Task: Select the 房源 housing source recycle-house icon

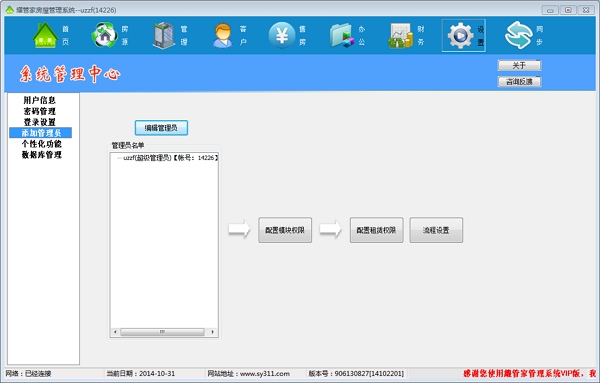Action: coord(104,35)
